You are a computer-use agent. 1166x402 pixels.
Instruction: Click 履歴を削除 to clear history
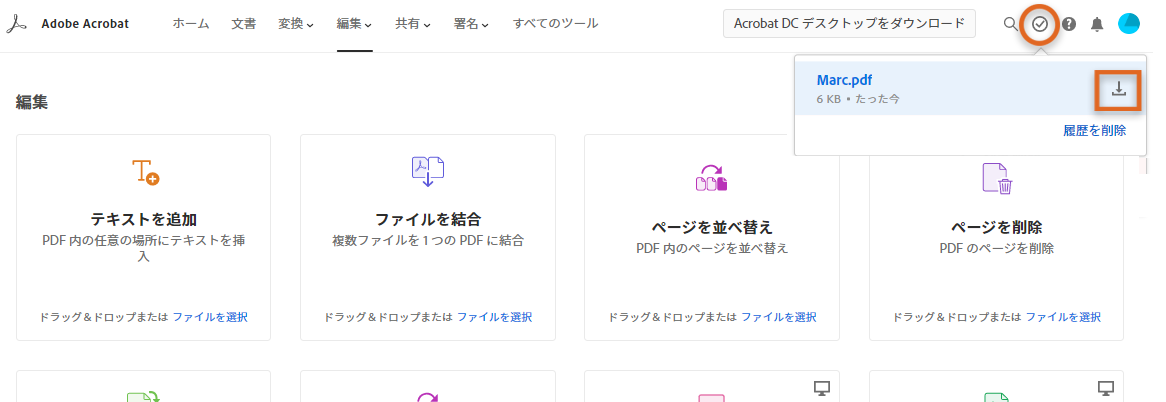click(1095, 131)
